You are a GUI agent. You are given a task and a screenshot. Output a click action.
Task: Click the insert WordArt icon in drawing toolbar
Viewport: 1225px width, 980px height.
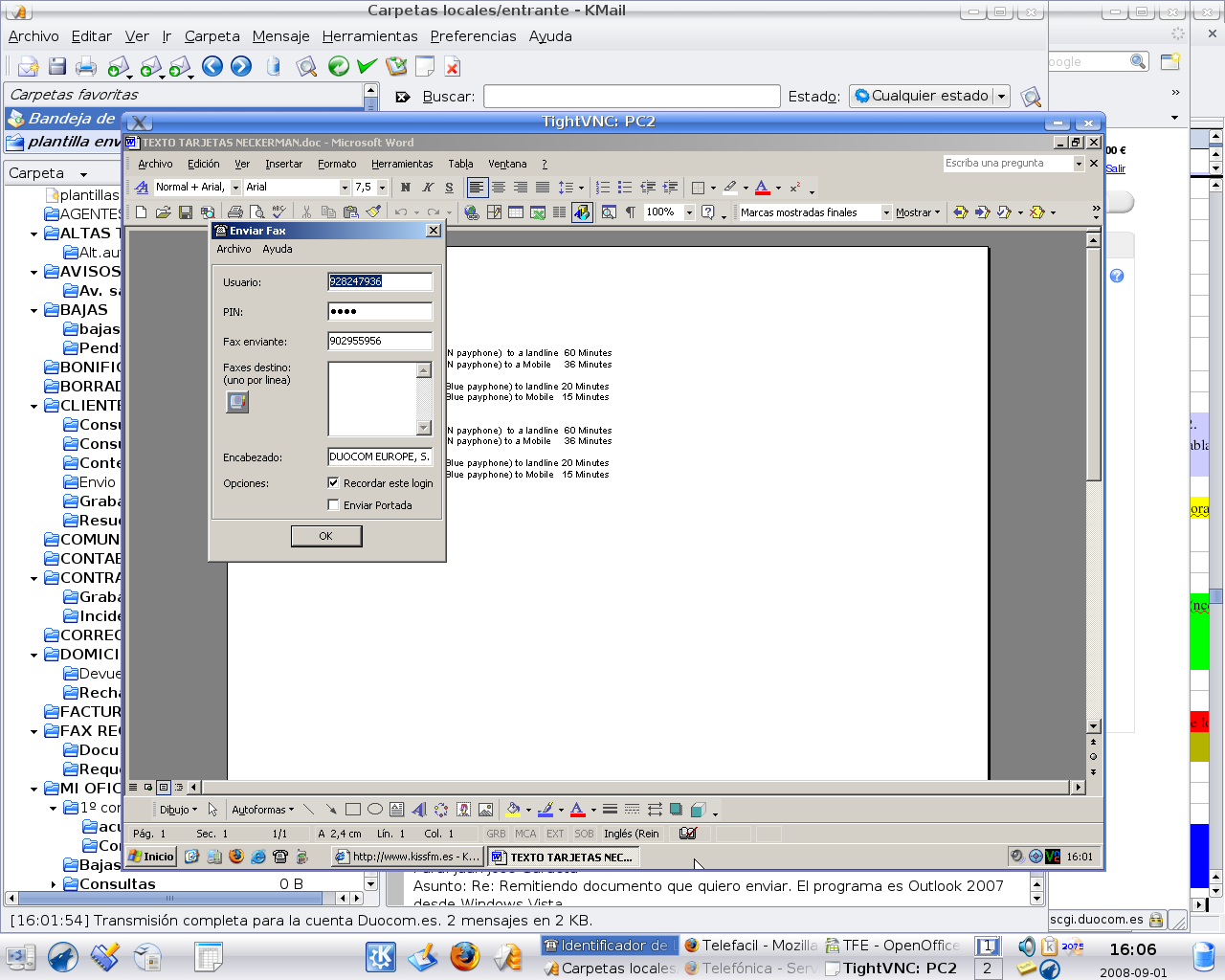pos(419,810)
